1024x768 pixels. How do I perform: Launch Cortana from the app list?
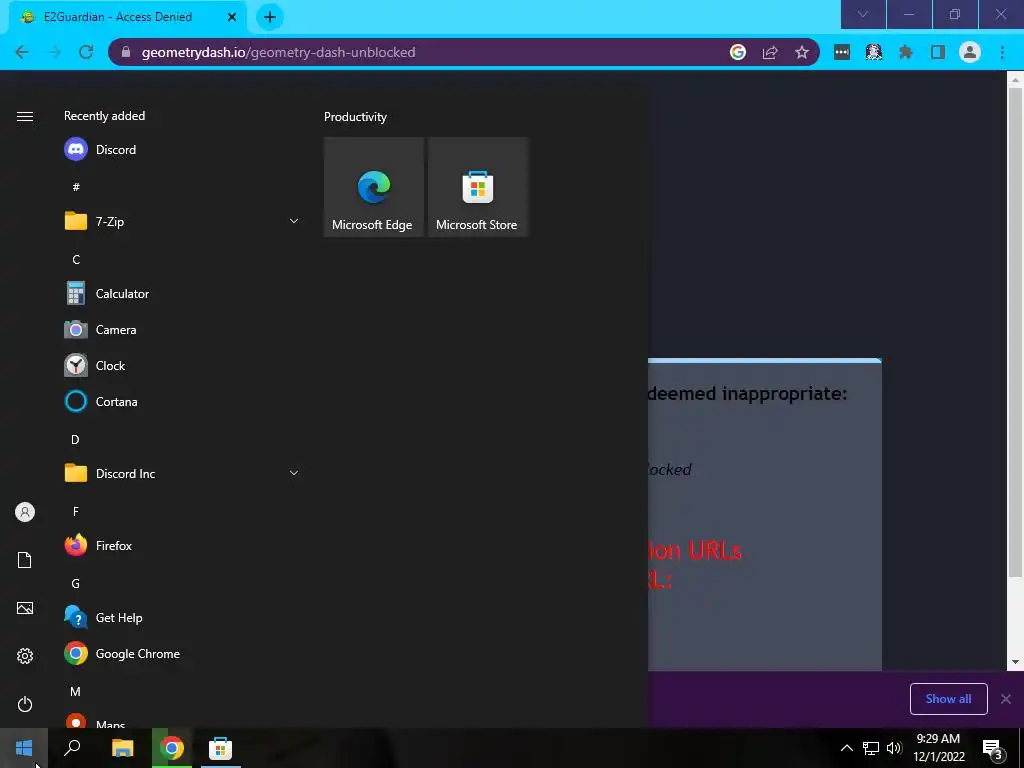point(180,402)
